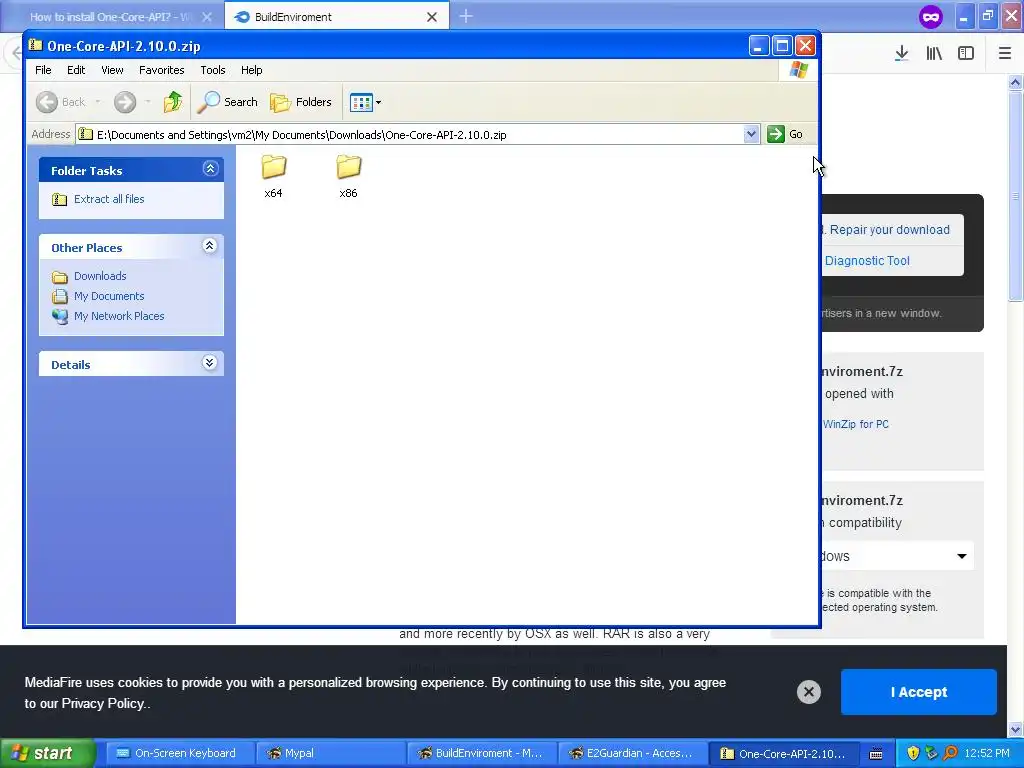Switch to On-Screen Keyboard in taskbar
This screenshot has width=1024, height=768.
point(179,753)
